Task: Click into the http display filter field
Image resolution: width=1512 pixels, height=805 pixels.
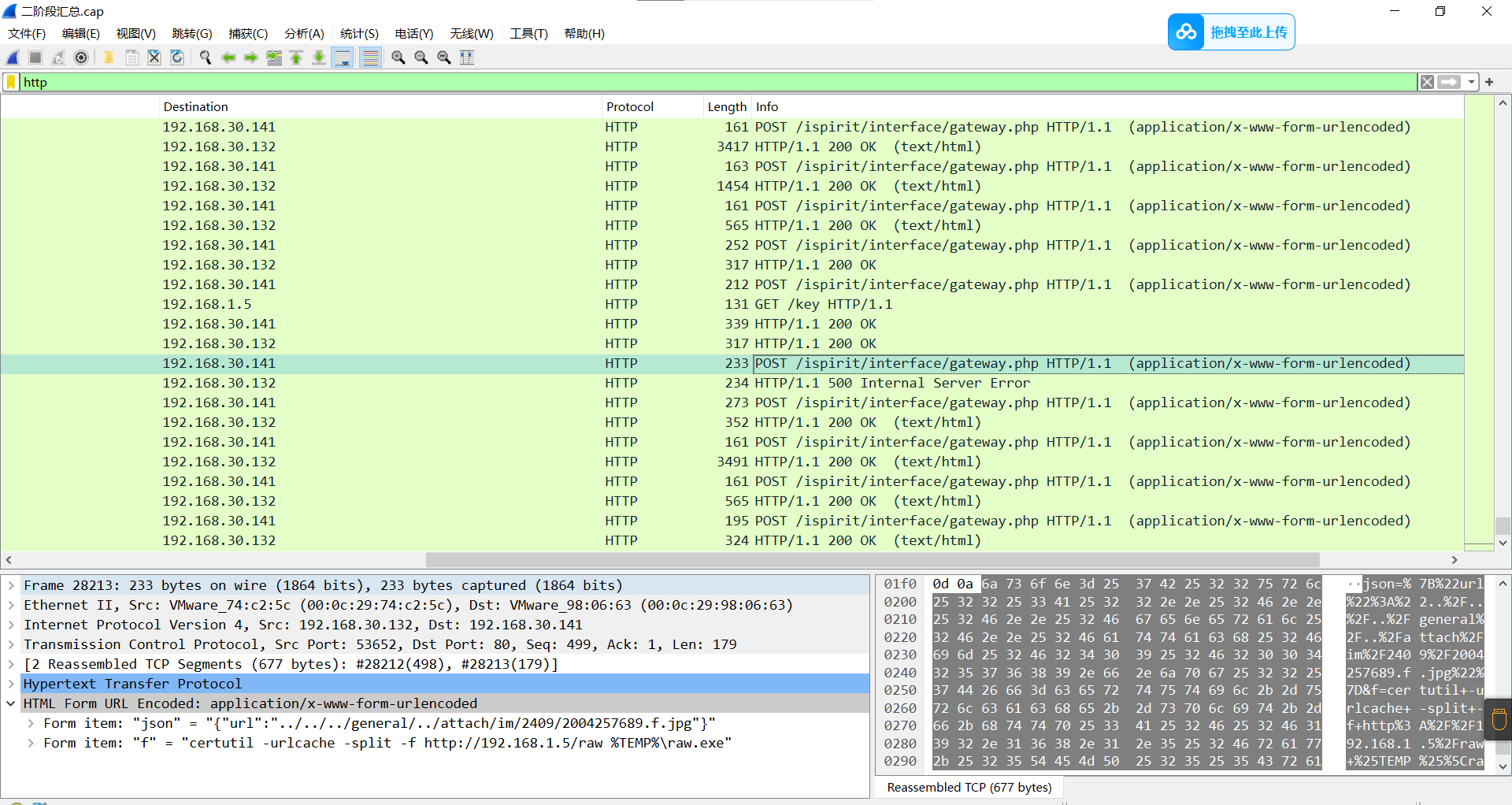Action: (717, 82)
